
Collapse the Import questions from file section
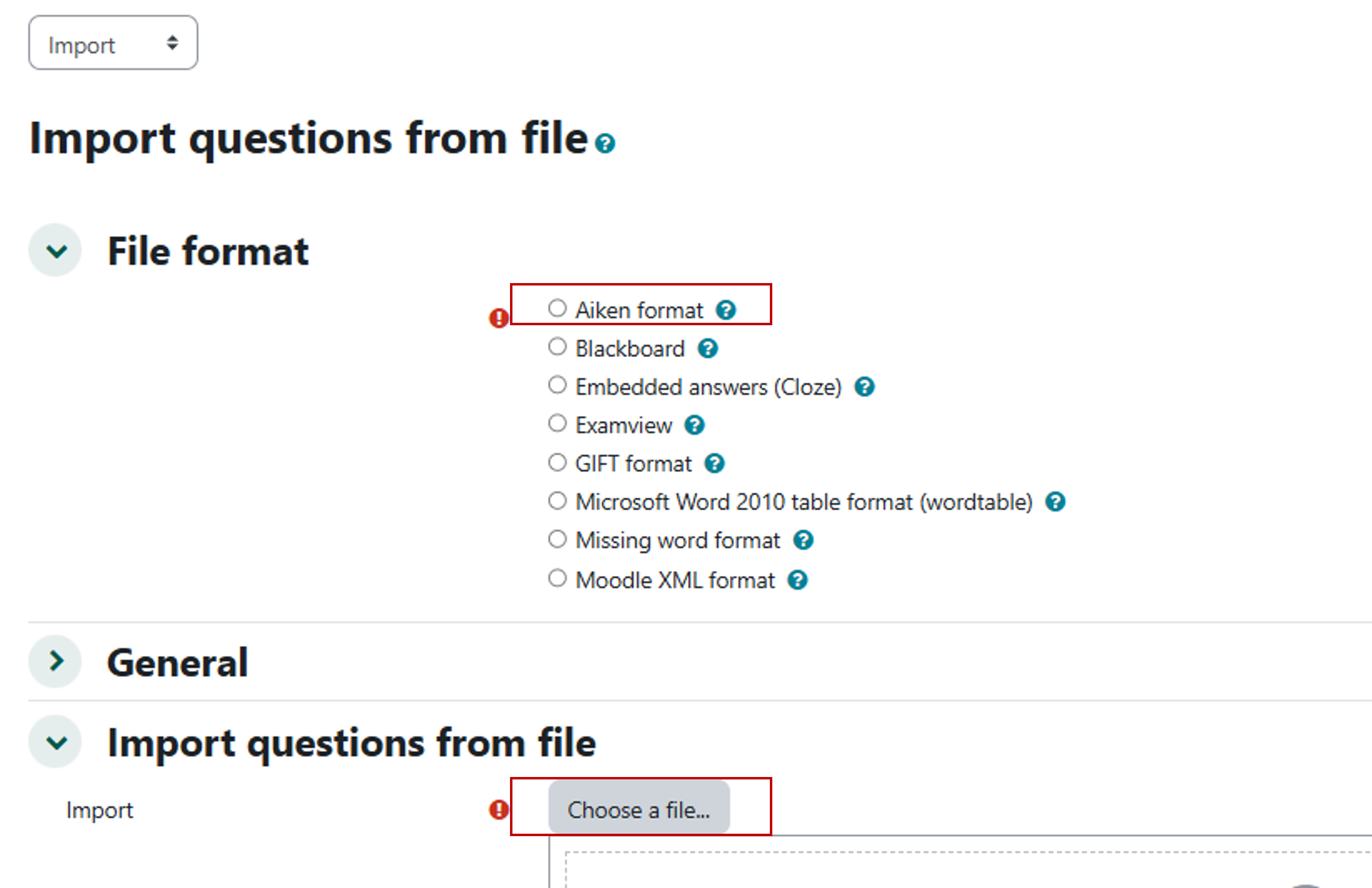[56, 742]
